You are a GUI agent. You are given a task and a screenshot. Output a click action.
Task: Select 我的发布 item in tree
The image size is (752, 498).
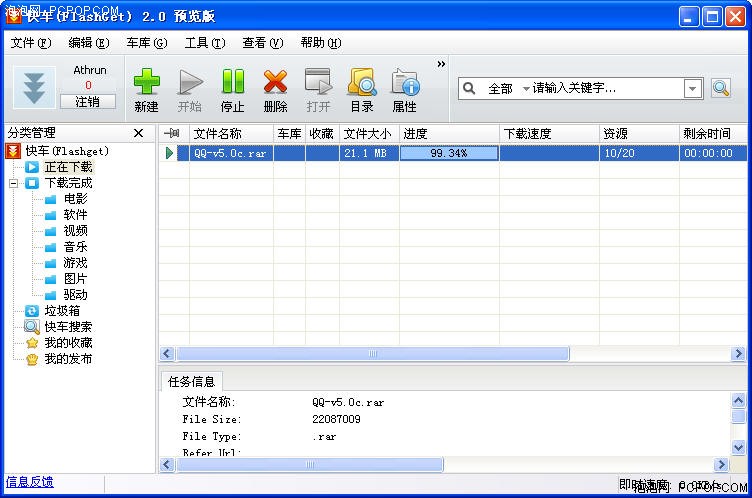68,358
